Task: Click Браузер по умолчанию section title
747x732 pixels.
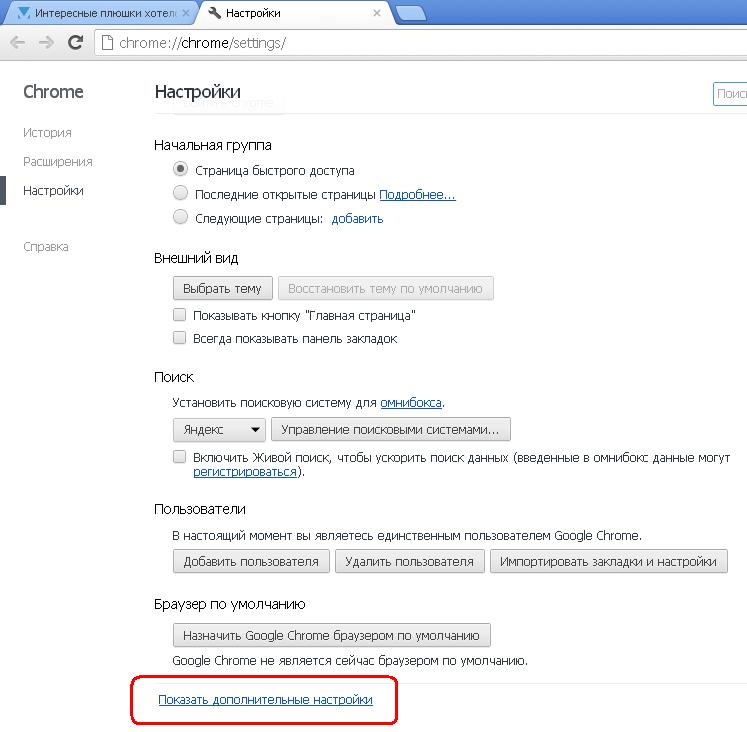Action: click(x=230, y=604)
